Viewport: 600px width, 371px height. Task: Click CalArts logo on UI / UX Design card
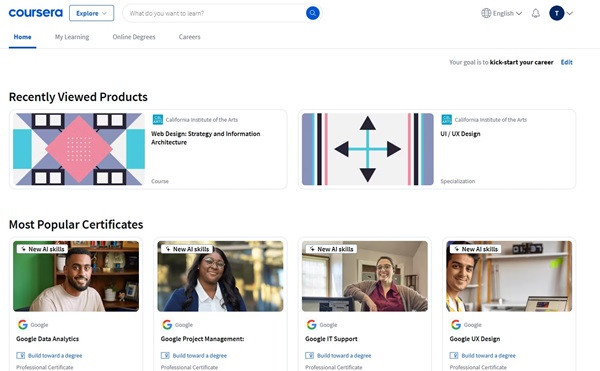point(447,119)
